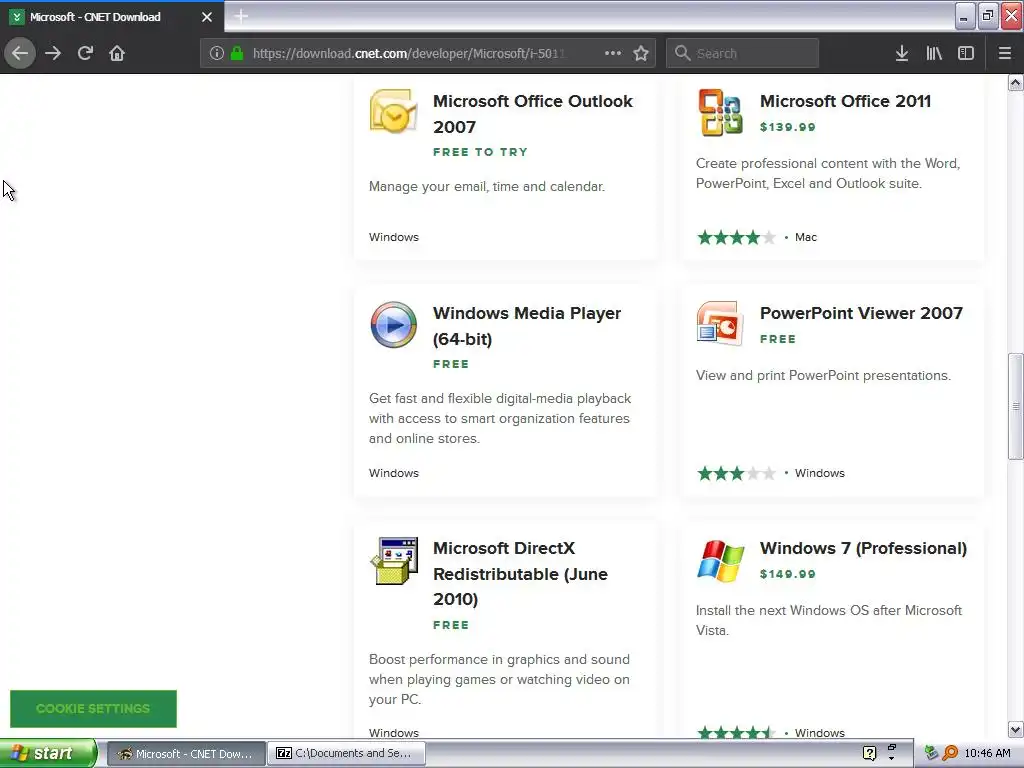Focus the browser Search box
Image resolution: width=1024 pixels, height=768 pixels.
[743, 53]
